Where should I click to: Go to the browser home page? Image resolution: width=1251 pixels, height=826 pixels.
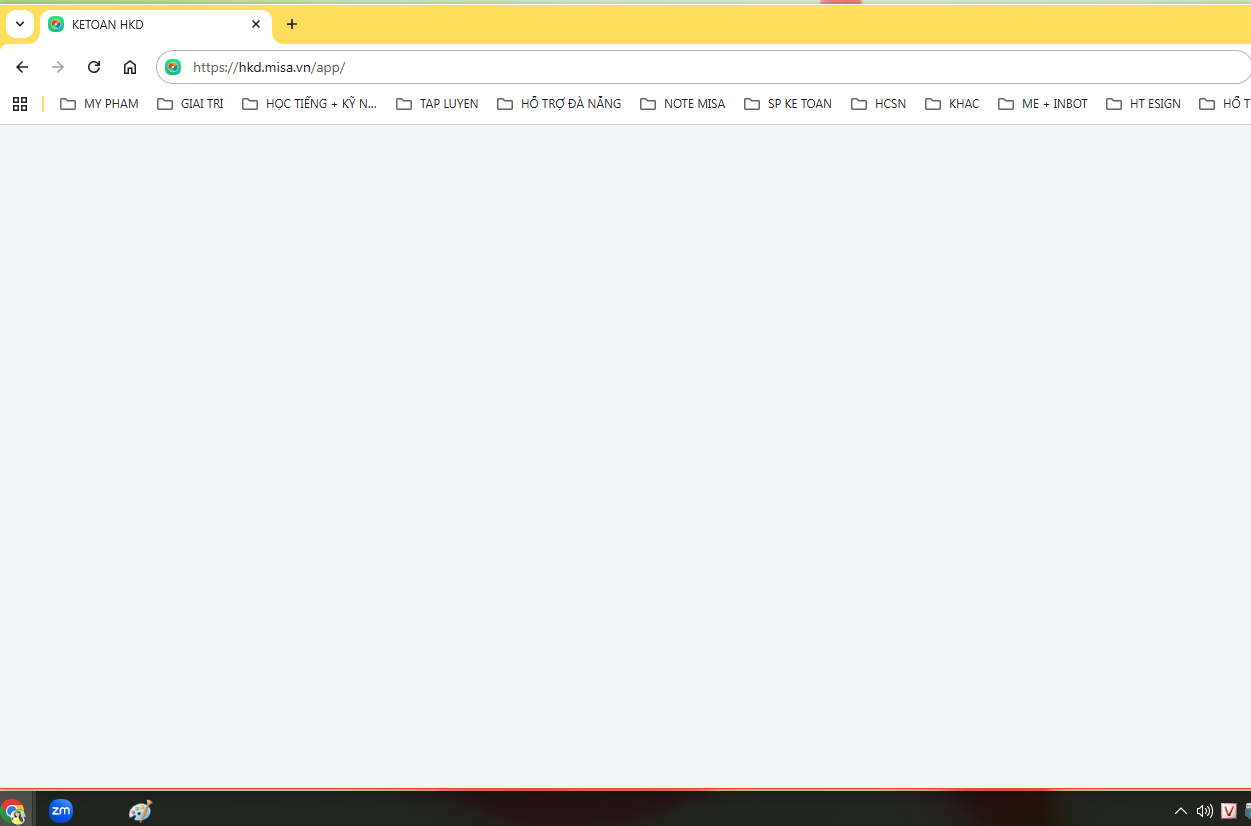(x=130, y=67)
